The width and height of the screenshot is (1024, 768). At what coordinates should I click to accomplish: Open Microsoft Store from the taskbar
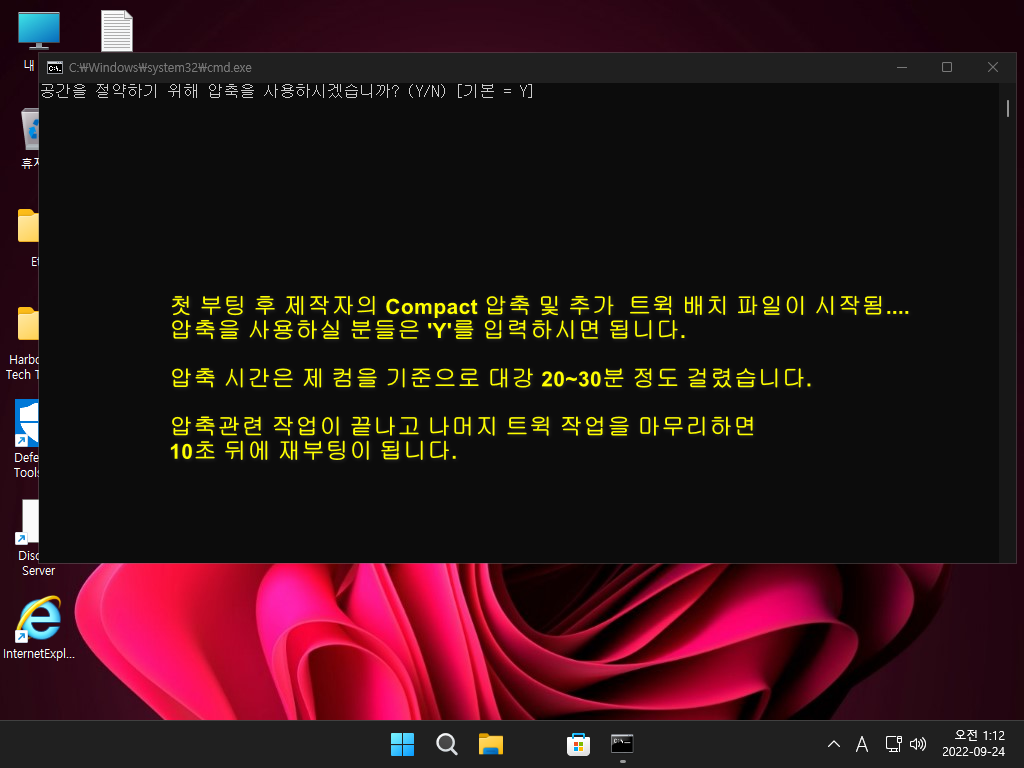tap(578, 744)
